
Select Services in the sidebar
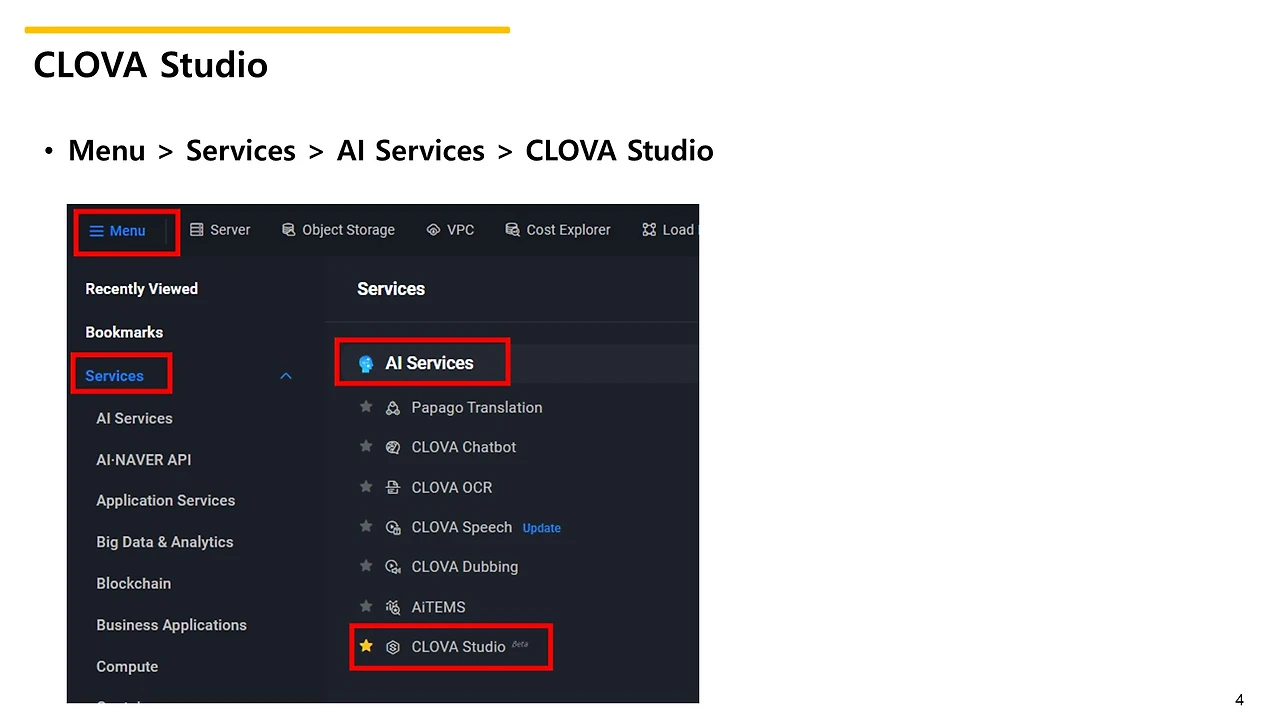pos(115,376)
